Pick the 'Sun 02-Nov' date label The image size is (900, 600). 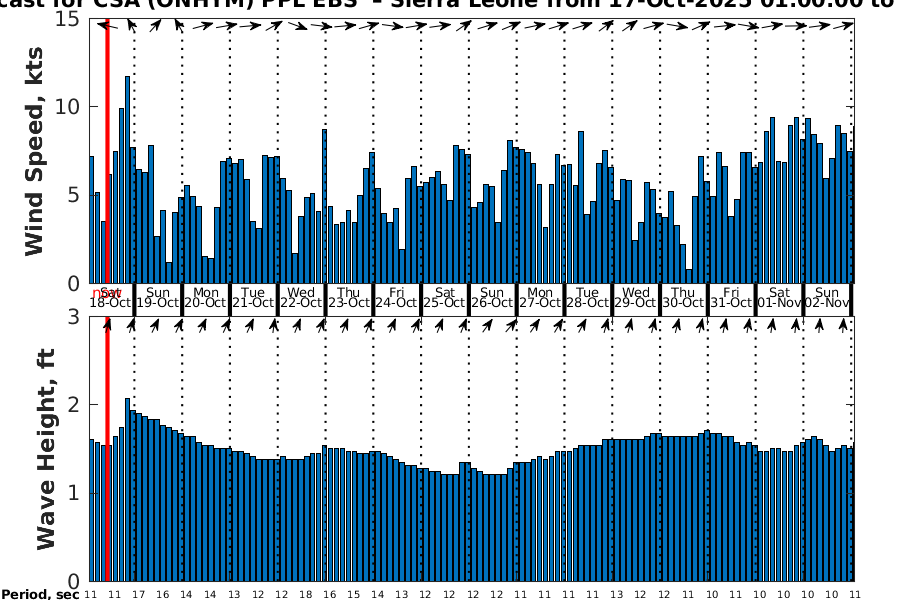[x=826, y=298]
